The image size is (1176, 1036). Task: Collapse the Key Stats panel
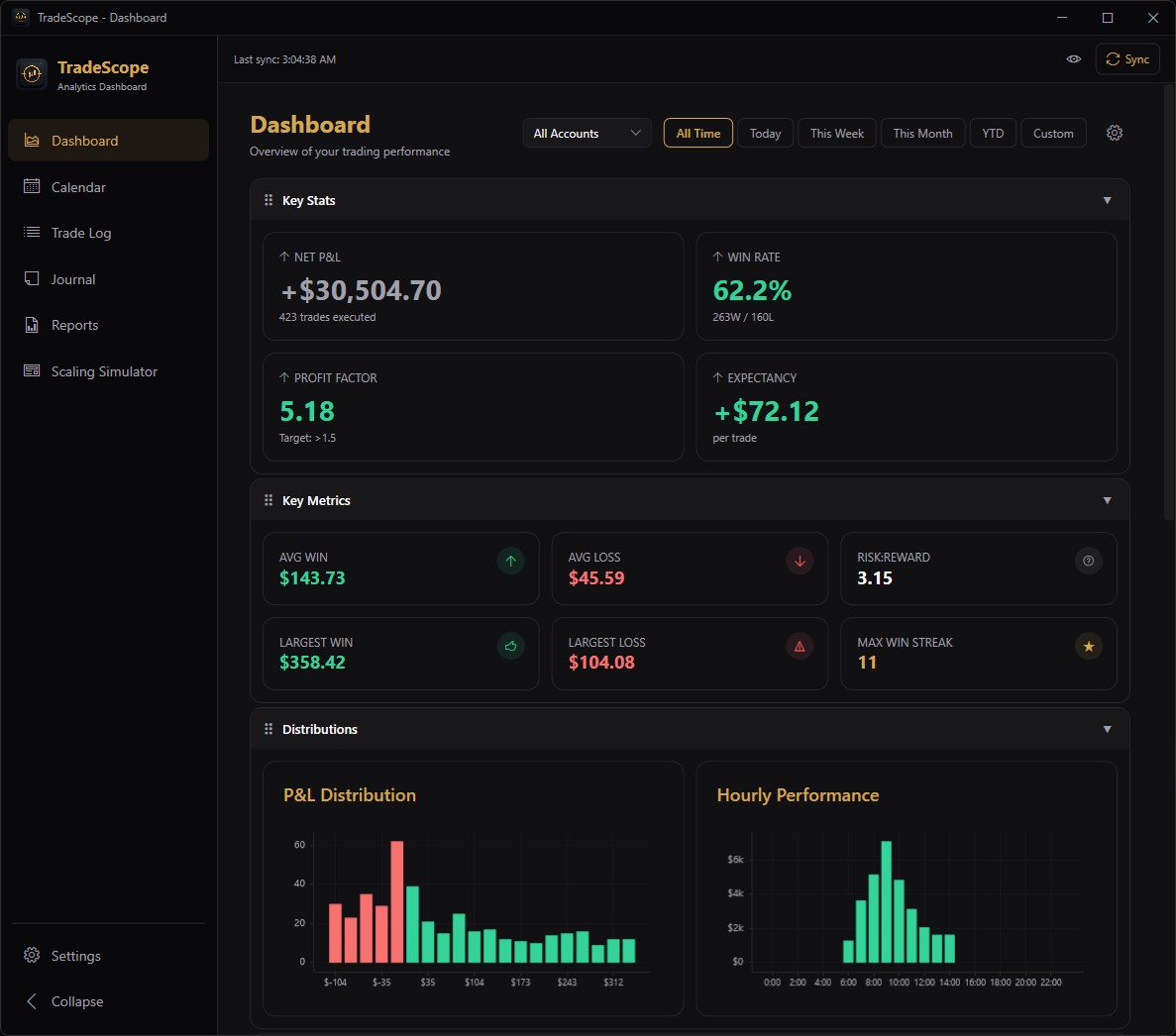point(1107,199)
